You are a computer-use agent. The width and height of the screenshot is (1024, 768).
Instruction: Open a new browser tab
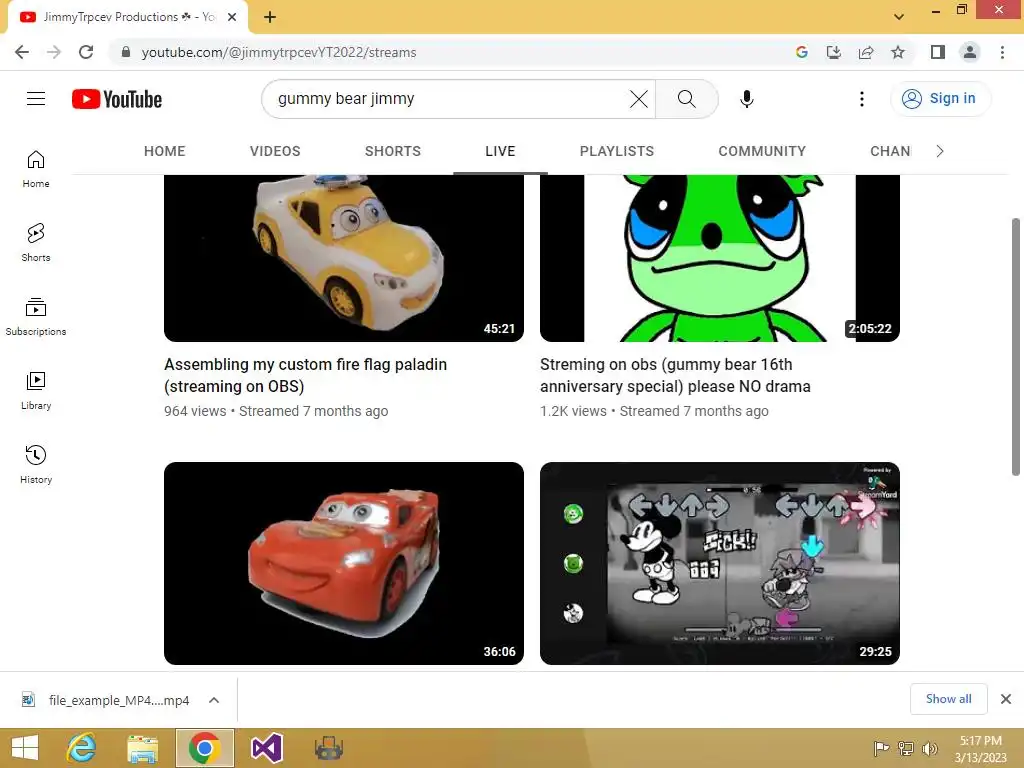pos(270,17)
